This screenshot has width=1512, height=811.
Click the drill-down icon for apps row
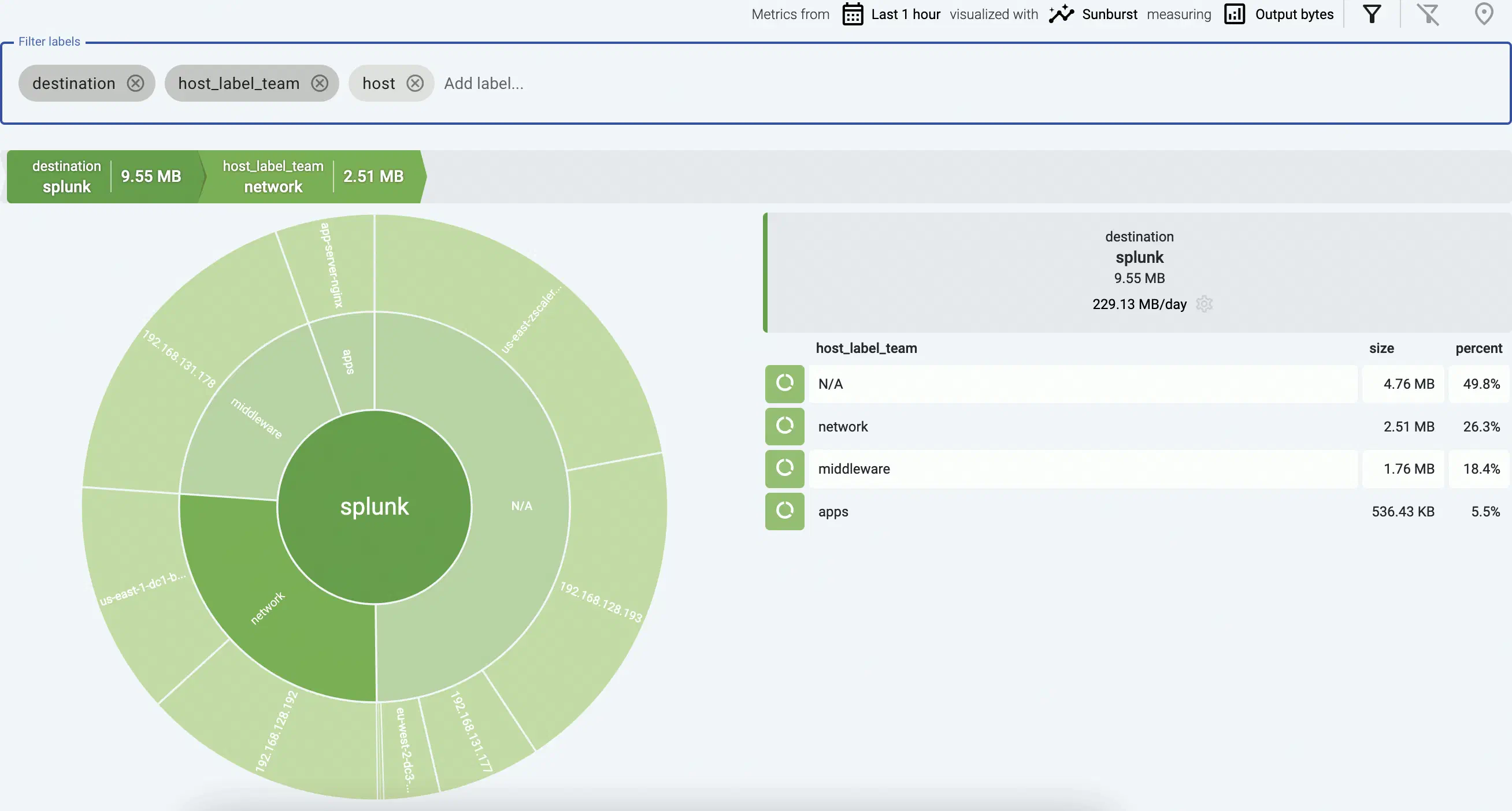pyautogui.click(x=785, y=511)
